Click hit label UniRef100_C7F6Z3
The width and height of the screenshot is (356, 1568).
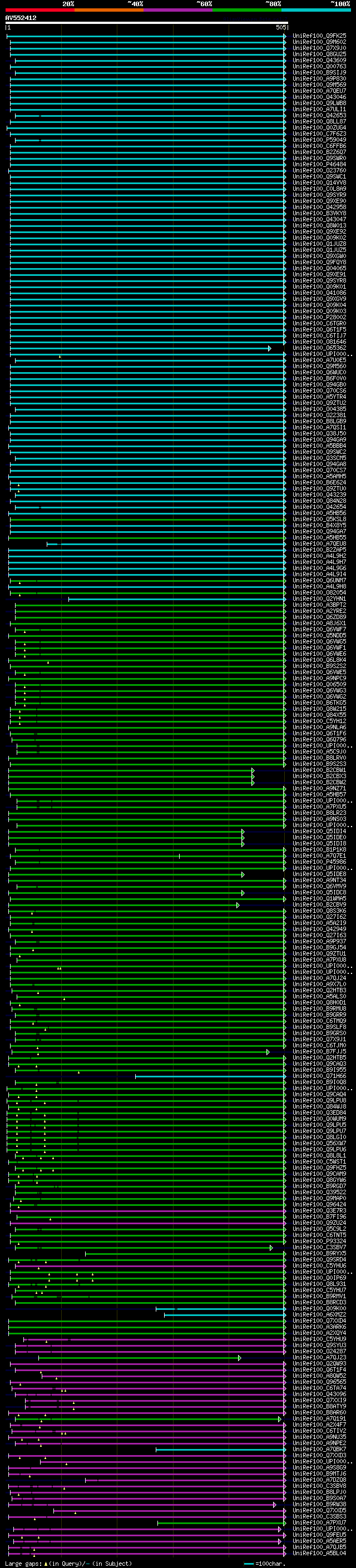pos(319,134)
